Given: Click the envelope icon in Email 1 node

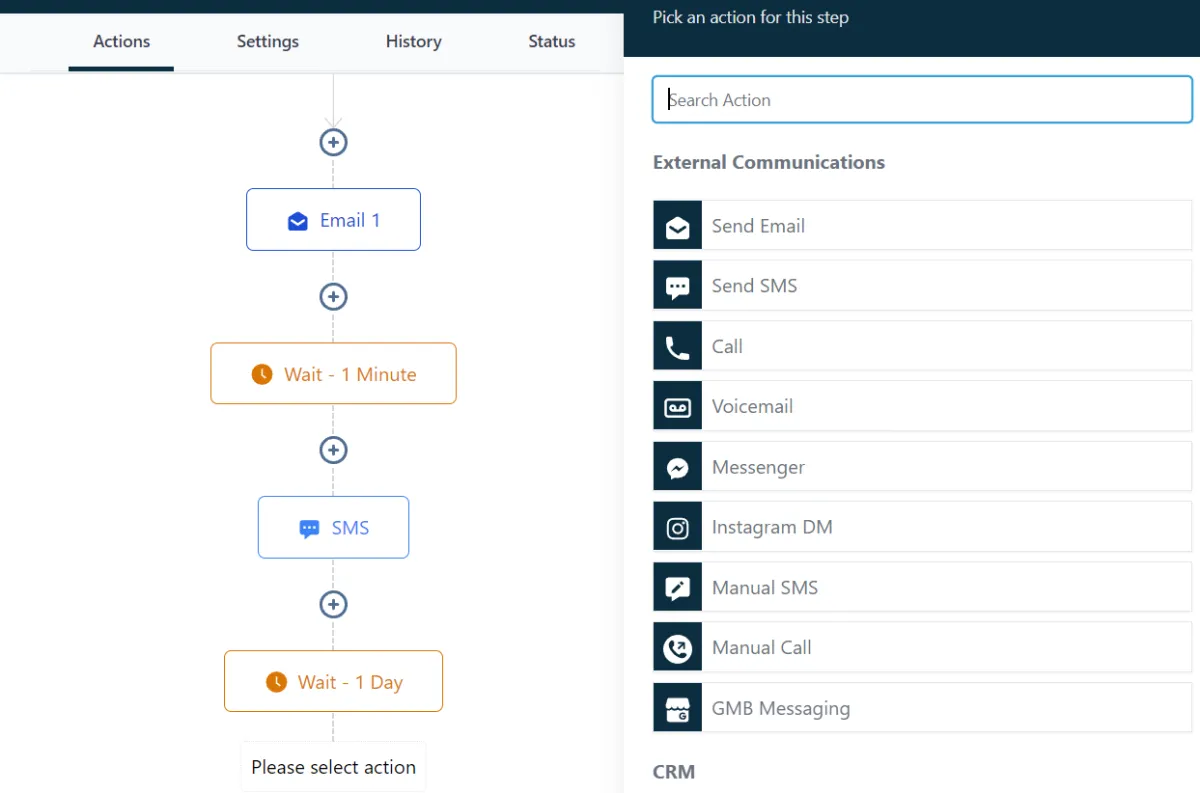Looking at the screenshot, I should [x=298, y=221].
